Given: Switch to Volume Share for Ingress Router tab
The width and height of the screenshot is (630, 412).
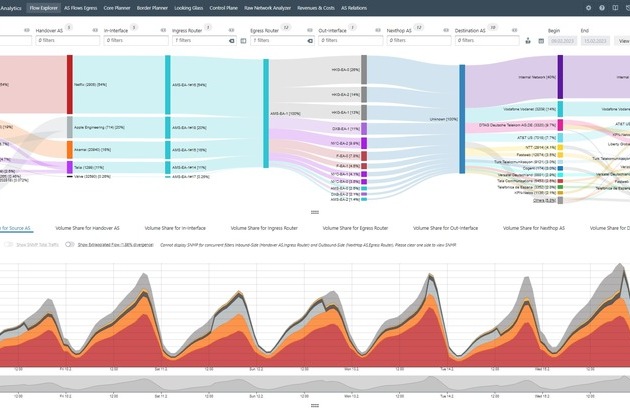Looking at the screenshot, I should coord(264,228).
